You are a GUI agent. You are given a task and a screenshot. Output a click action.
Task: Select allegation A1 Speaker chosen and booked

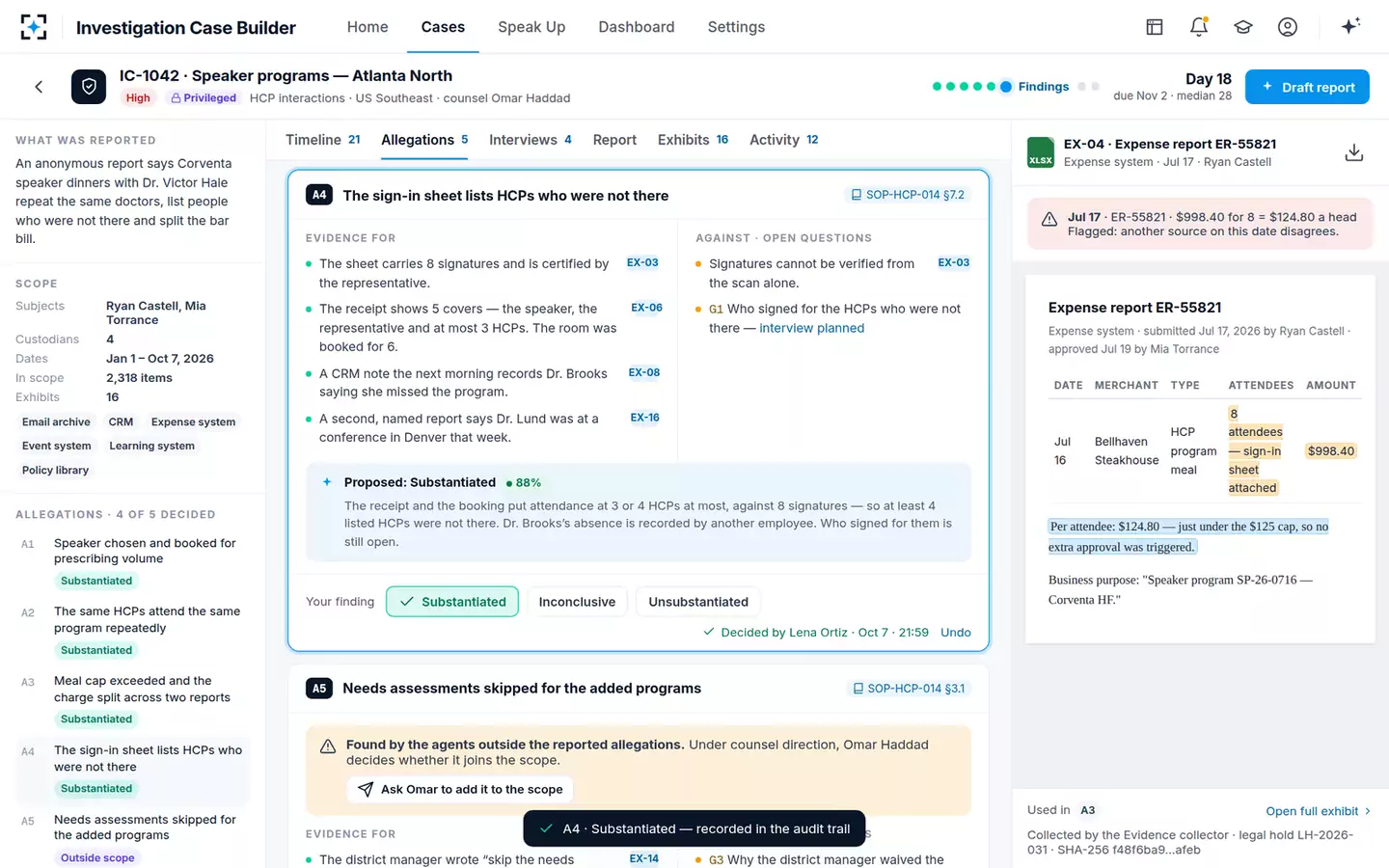point(132,562)
